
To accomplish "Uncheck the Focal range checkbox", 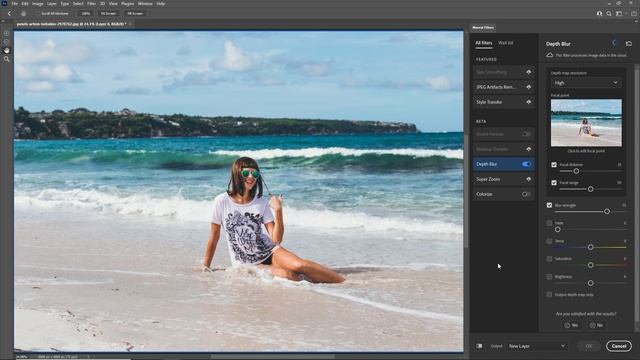I will [554, 183].
